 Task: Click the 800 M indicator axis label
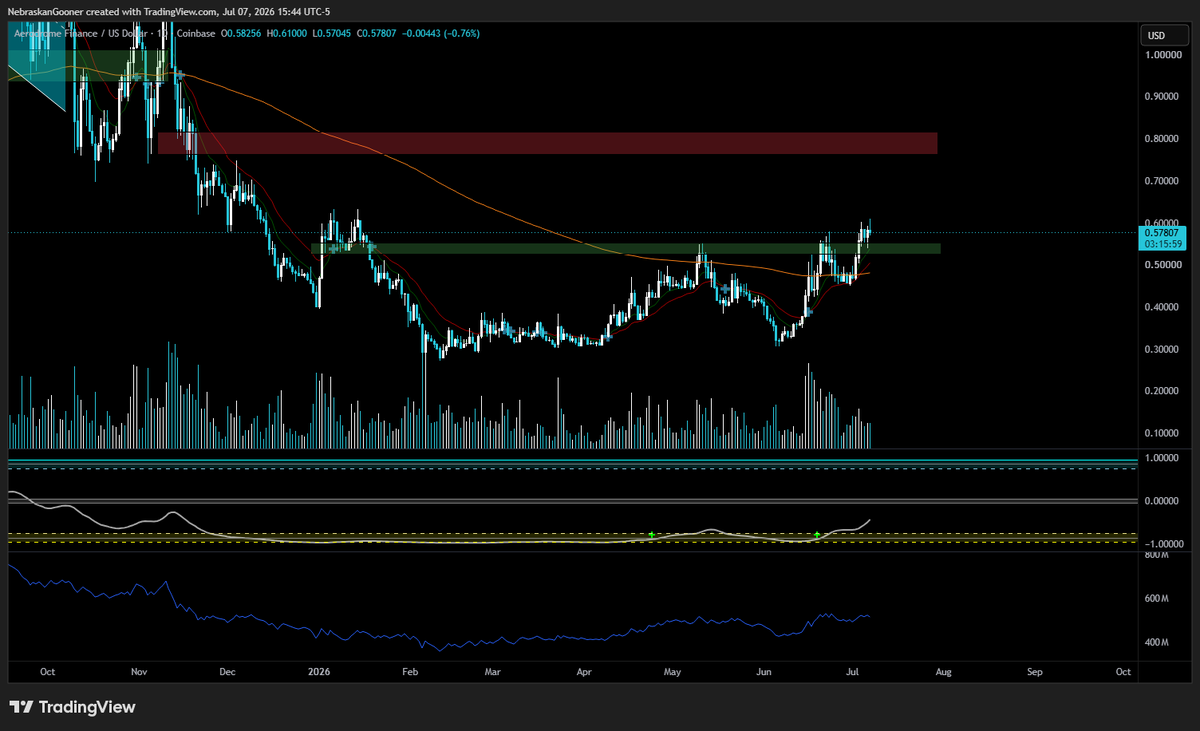(1156, 553)
